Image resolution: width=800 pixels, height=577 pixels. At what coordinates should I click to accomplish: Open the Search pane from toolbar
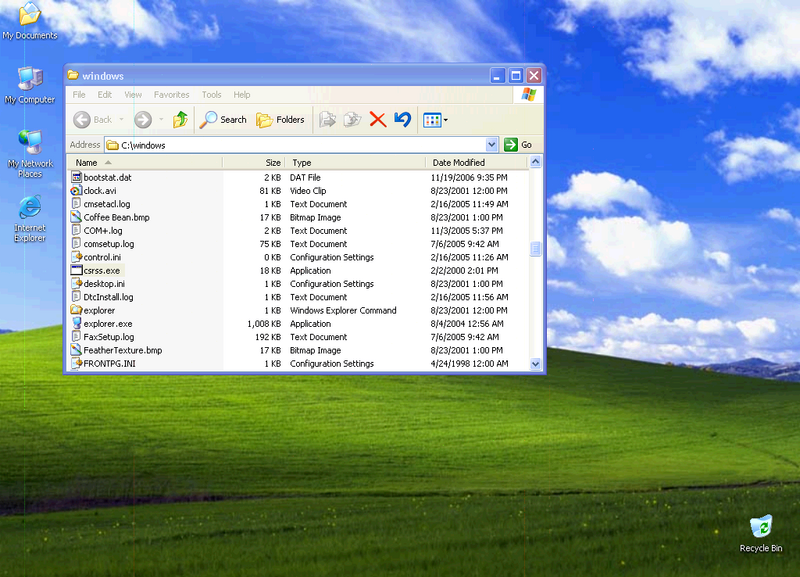point(223,120)
